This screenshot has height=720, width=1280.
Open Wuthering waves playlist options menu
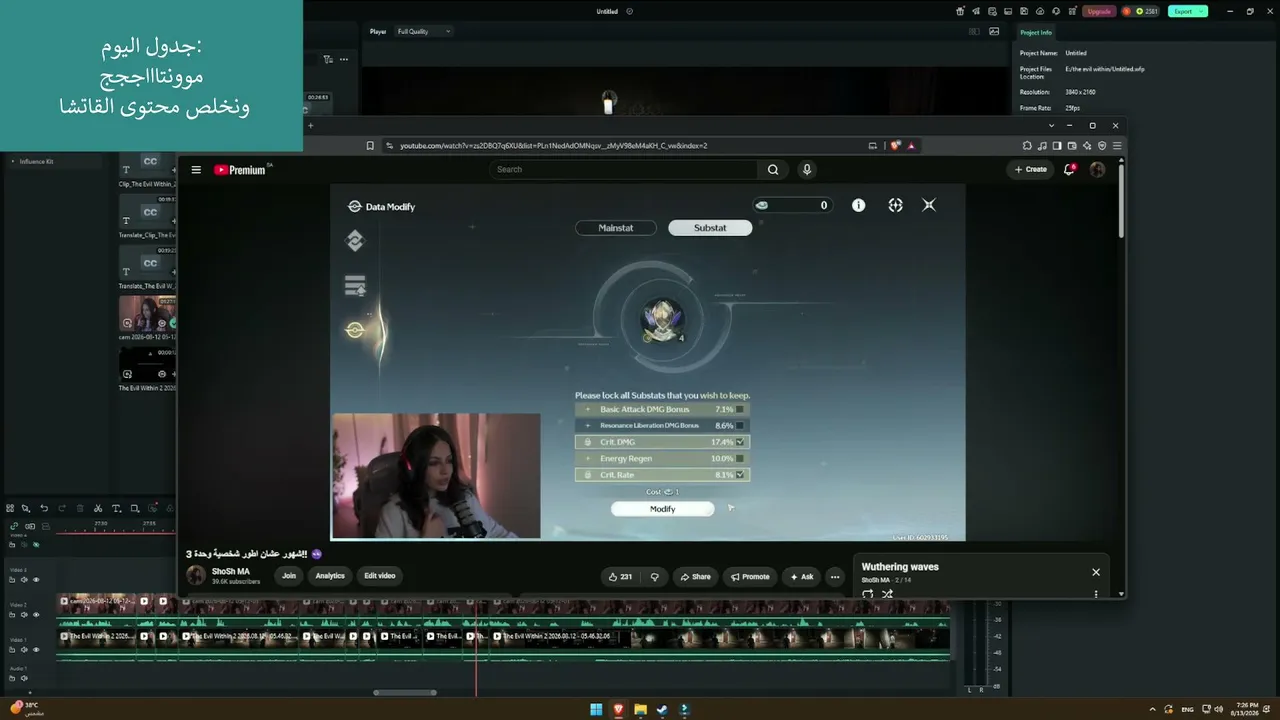pos(1096,594)
